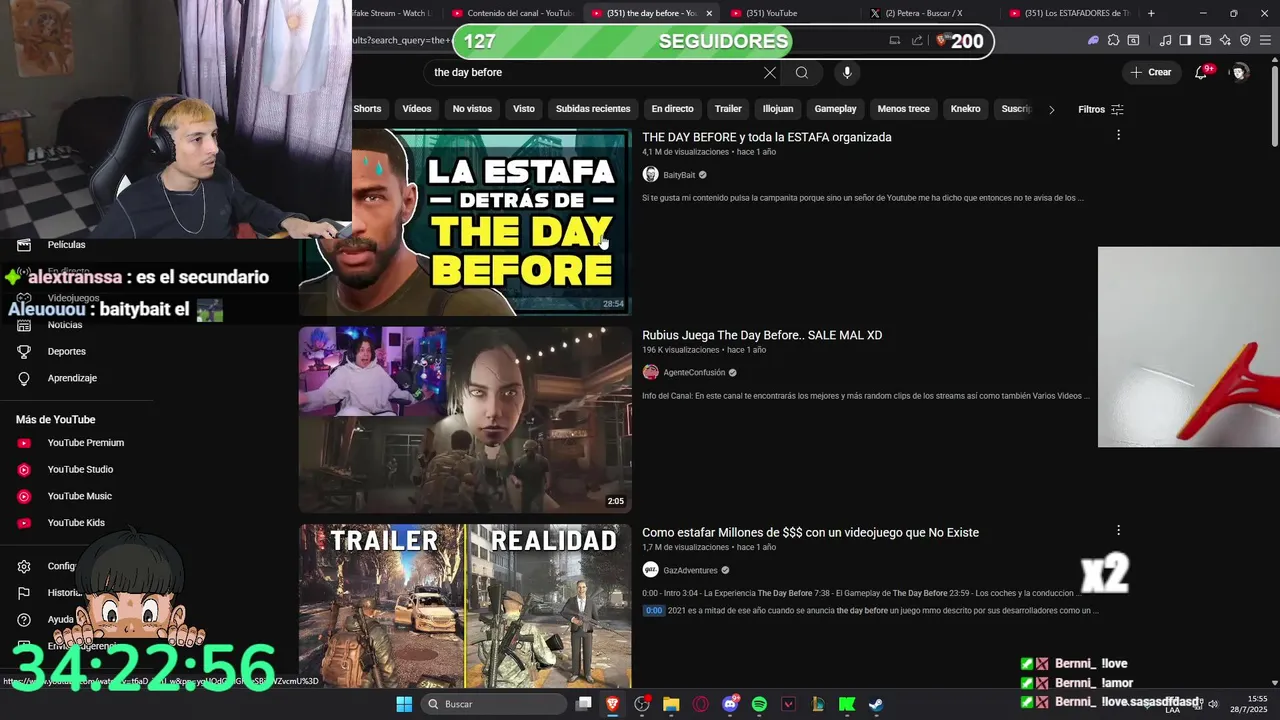Open Spotify from taskbar
1280x720 pixels.
tap(759, 704)
